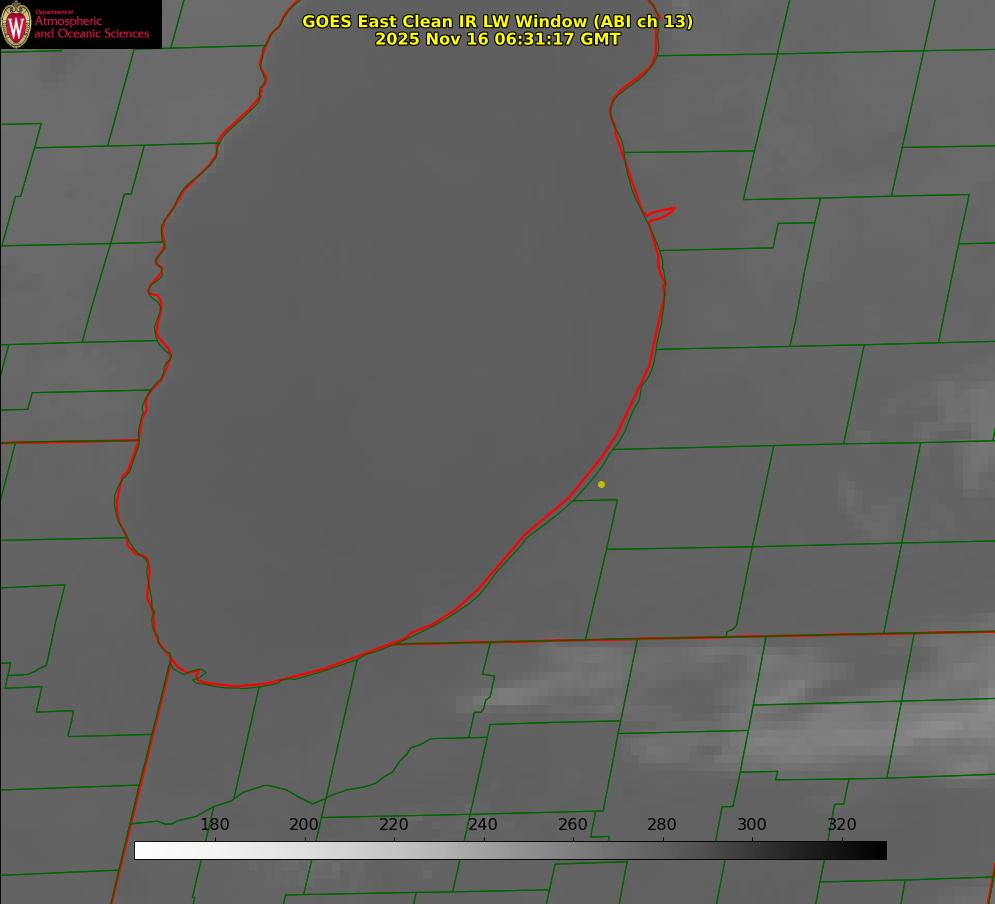Screen dimensions: 995x904
Task: Select the 300 label on the temperature scale
Action: (752, 824)
